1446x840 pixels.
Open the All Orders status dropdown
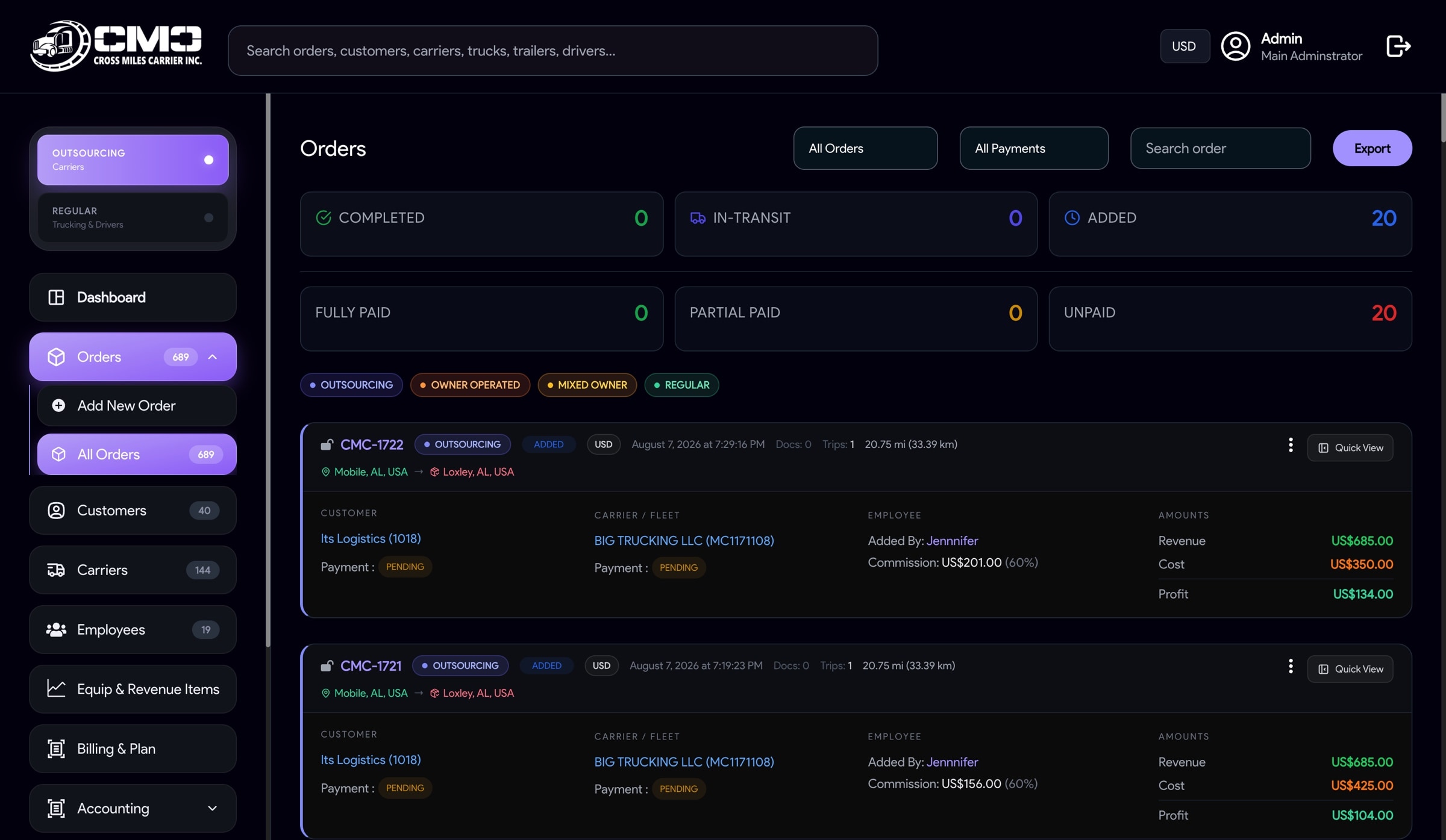(865, 148)
